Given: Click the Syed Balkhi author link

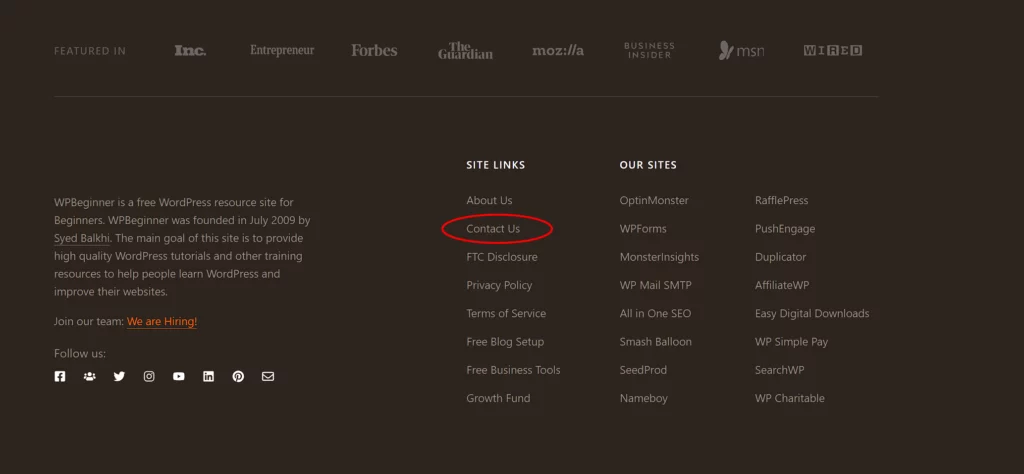Looking at the screenshot, I should (x=82, y=238).
